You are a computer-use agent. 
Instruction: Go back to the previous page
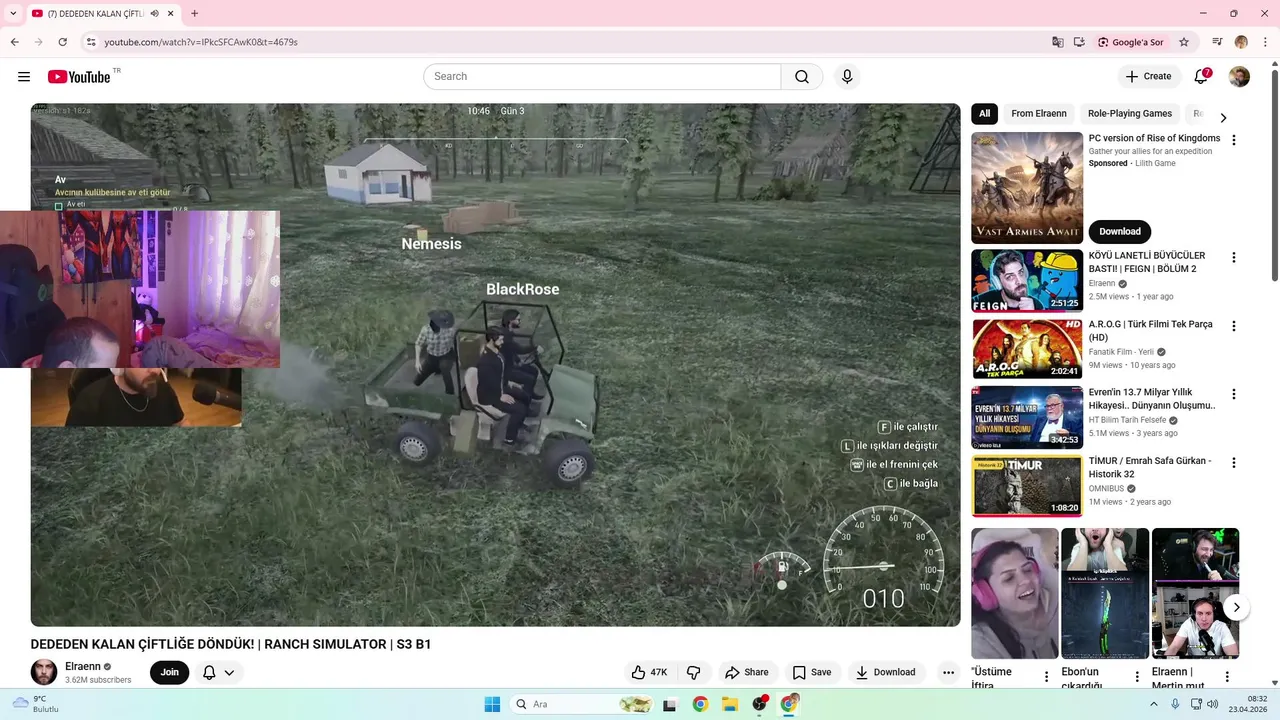(14, 42)
